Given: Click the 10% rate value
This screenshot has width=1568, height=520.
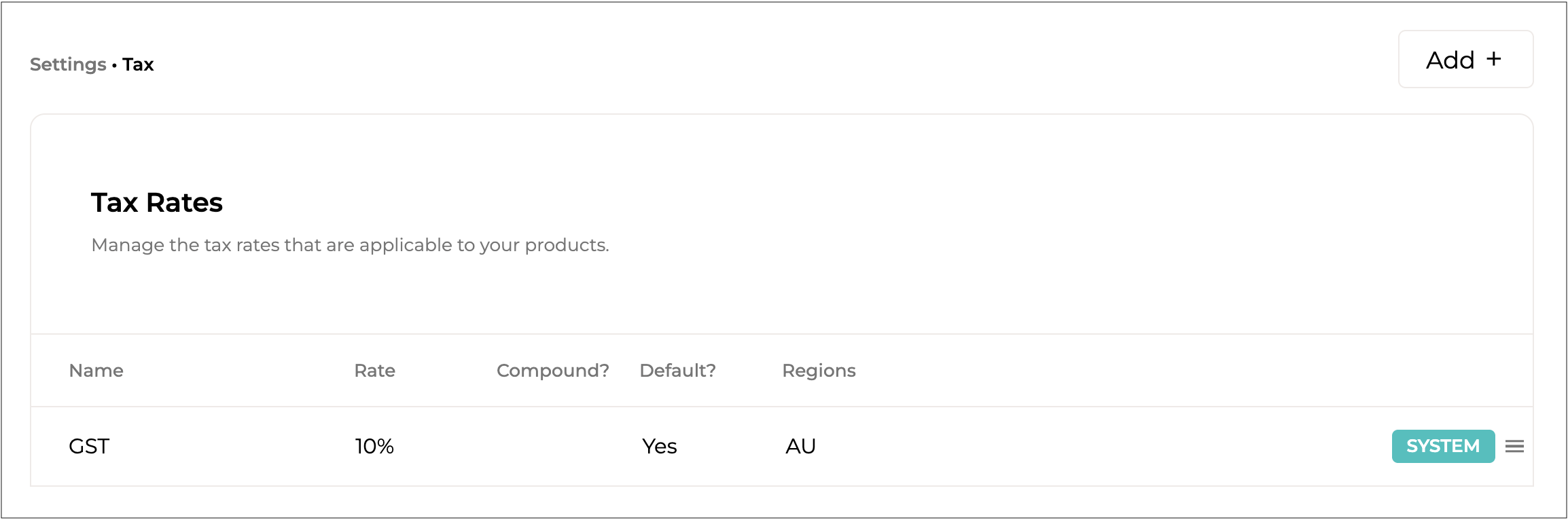Looking at the screenshot, I should [374, 446].
